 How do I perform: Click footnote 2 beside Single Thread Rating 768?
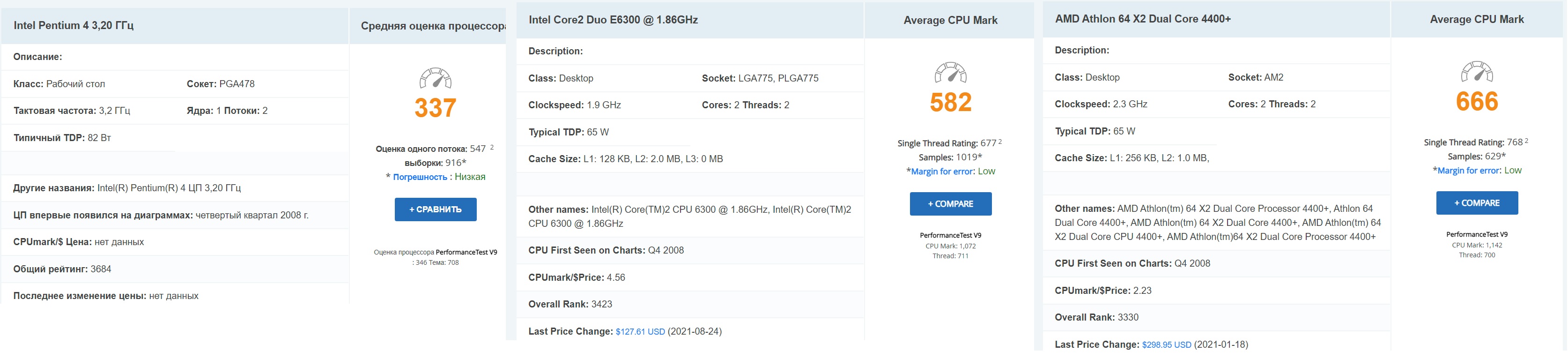(1527, 141)
